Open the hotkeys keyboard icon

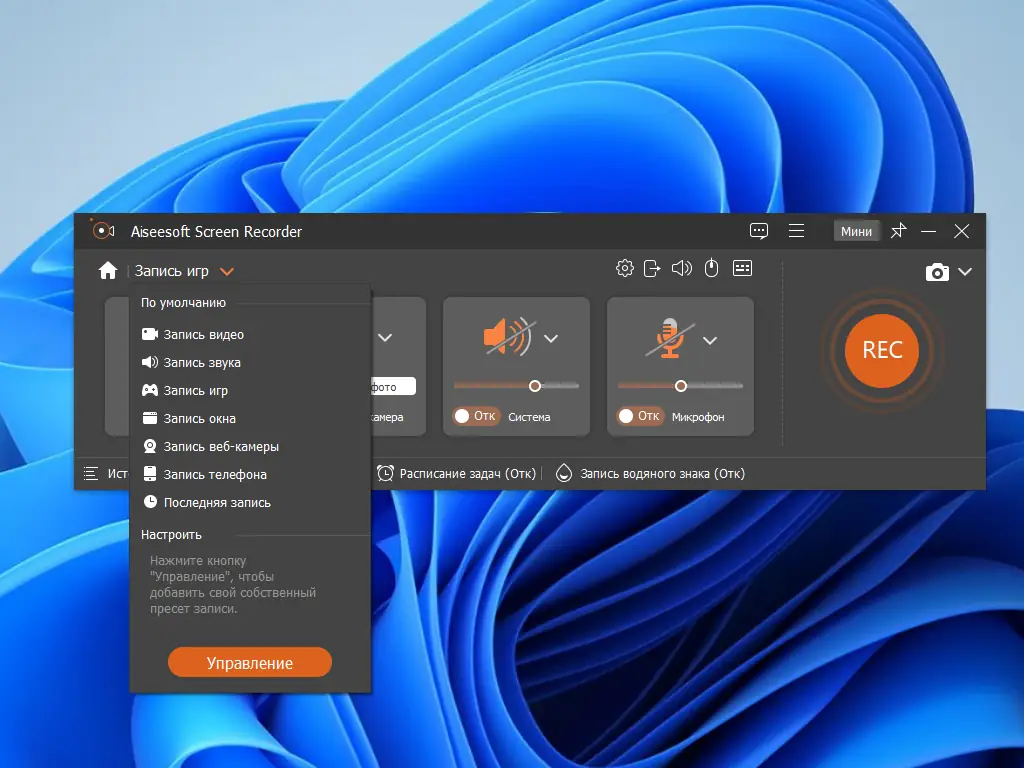pos(743,268)
